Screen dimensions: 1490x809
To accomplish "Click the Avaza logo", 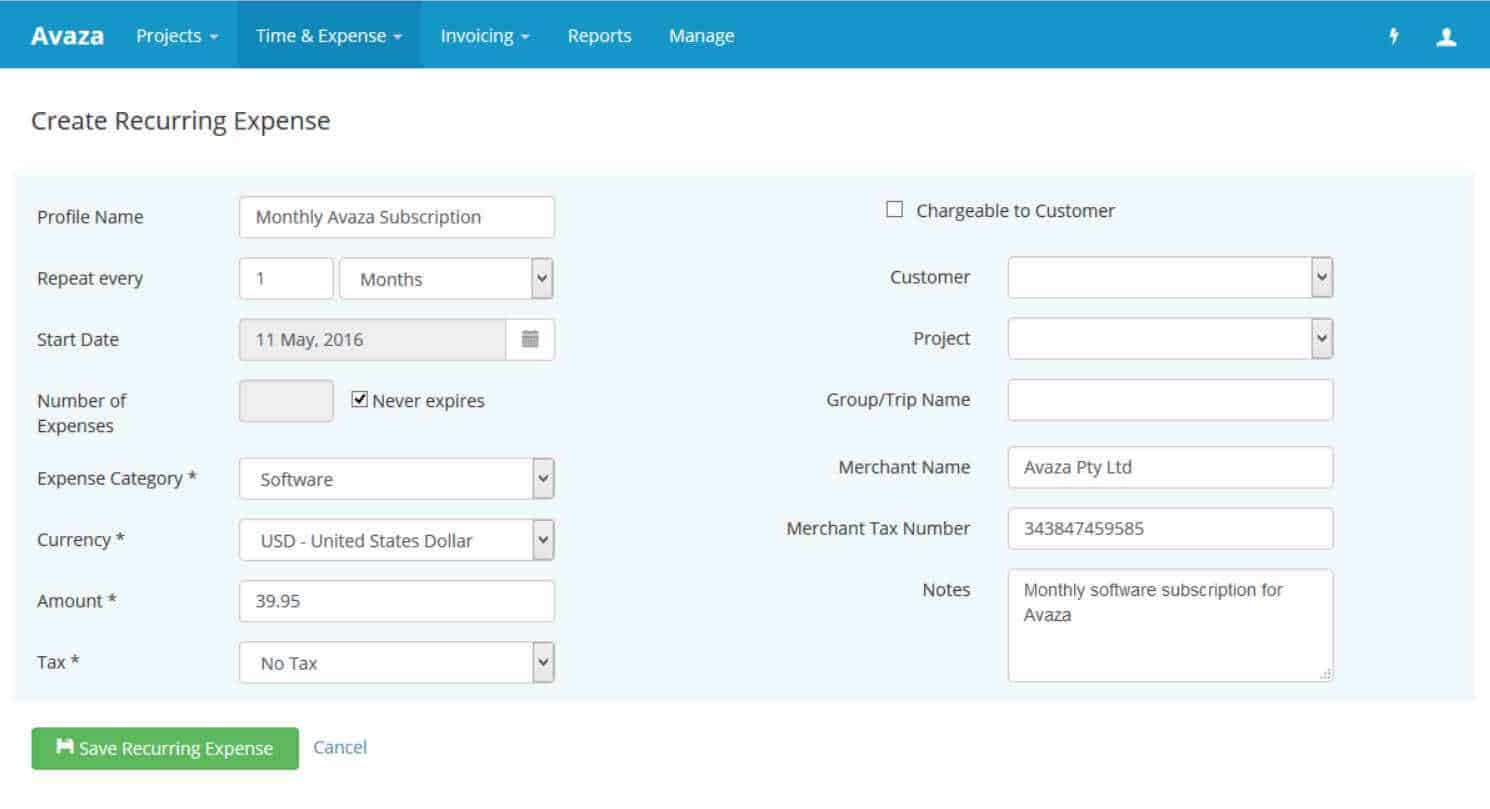I will (67, 36).
